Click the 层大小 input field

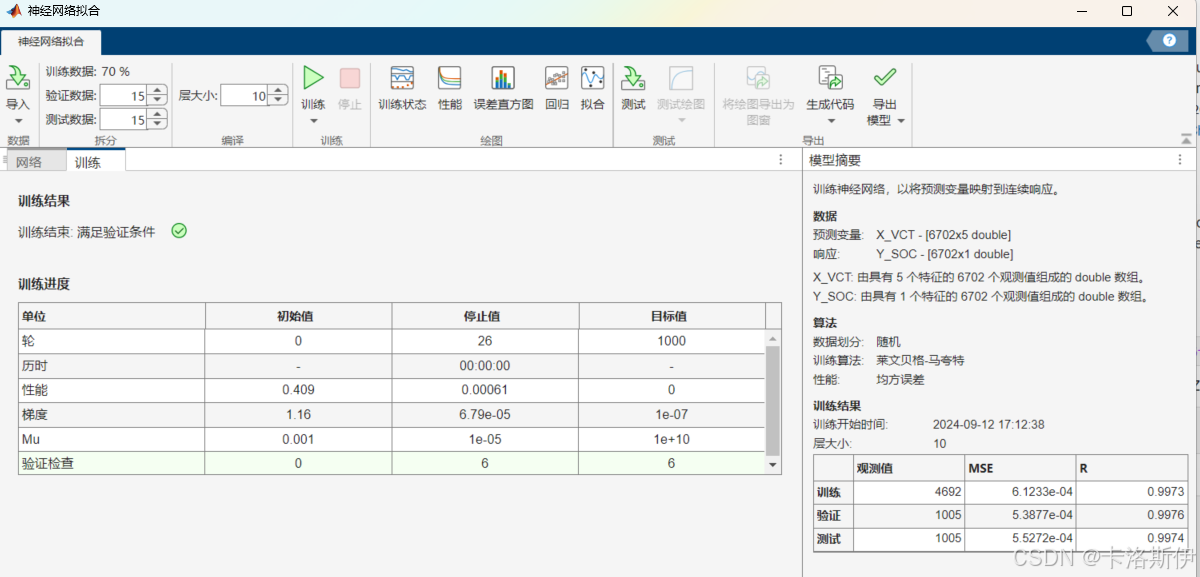pos(244,96)
